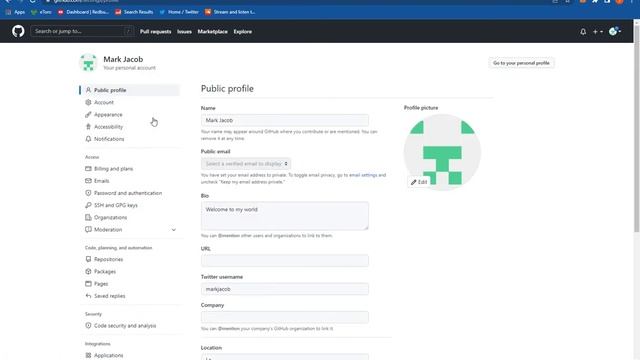Click the Mark Jacob heading link
This screenshot has width=640, height=360.
[123, 59]
